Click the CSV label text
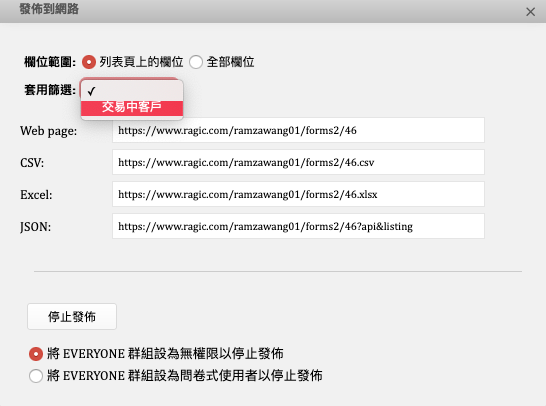Image resolution: width=546 pixels, height=406 pixels. point(32,163)
